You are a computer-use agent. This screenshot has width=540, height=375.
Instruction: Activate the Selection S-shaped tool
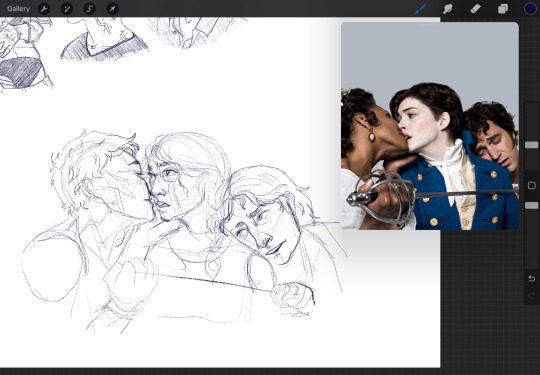click(x=90, y=9)
